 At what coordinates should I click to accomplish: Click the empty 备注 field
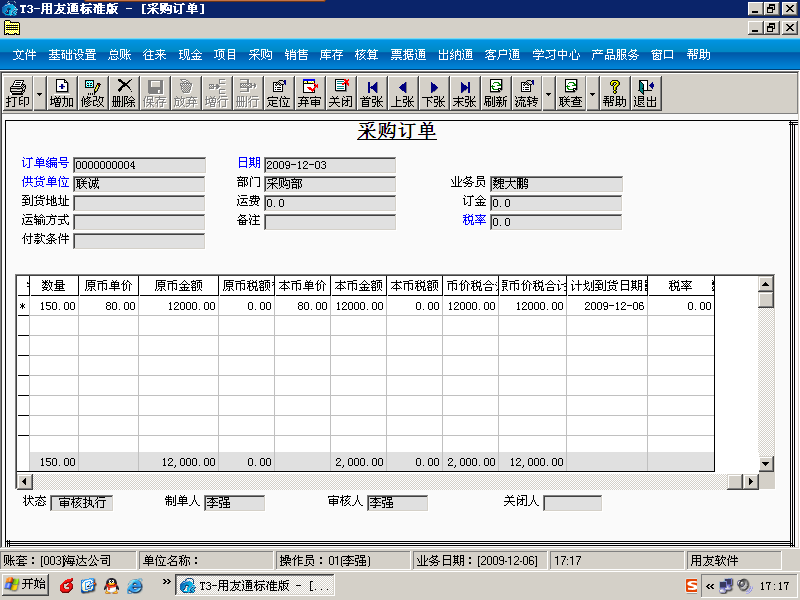pos(330,222)
